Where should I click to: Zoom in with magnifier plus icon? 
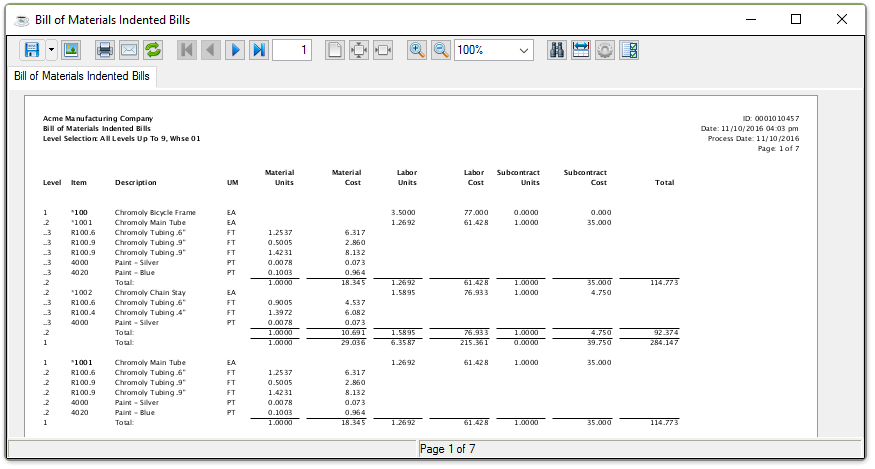(417, 49)
